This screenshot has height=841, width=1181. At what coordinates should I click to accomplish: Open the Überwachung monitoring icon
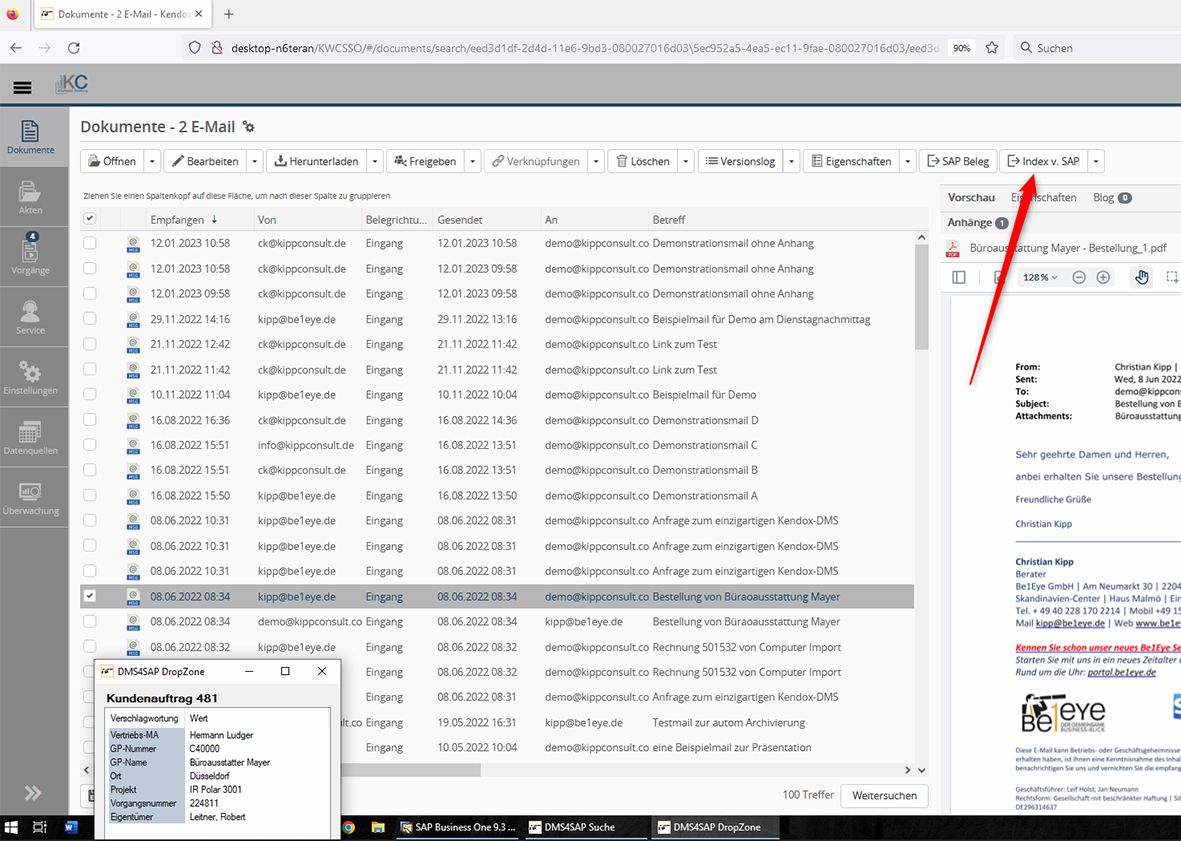pos(30,497)
